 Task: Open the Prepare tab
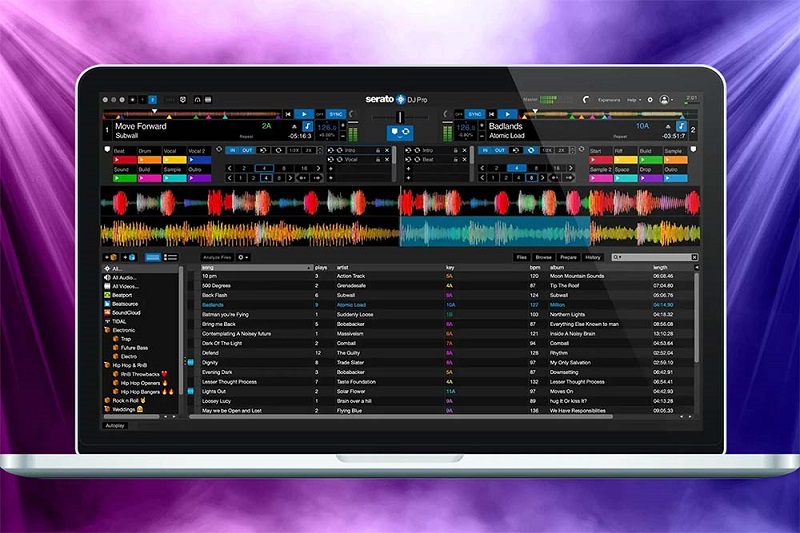[568, 258]
